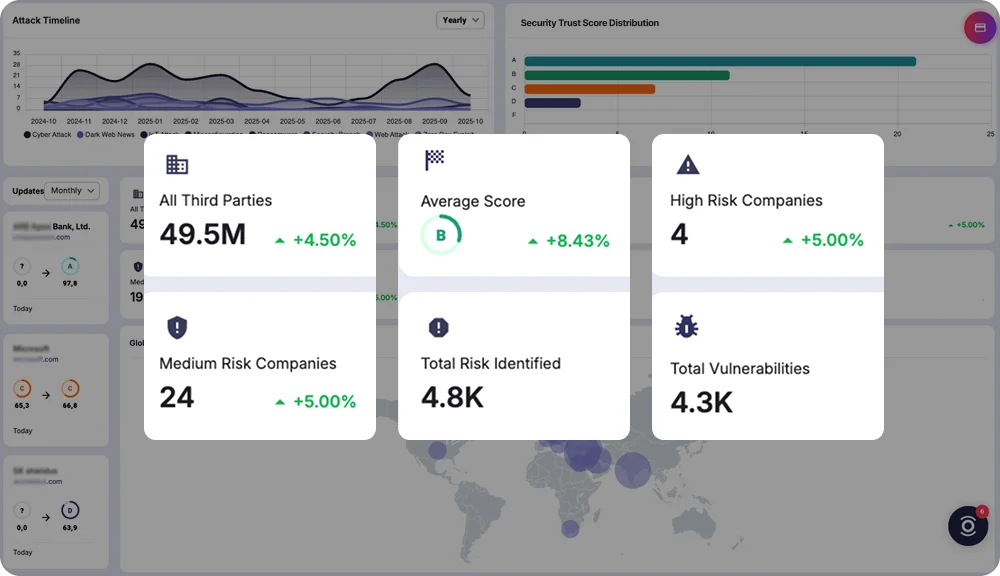This screenshot has height=576, width=1000.
Task: Click the +5.00% change in High Risk Companies card
Action: tap(832, 240)
